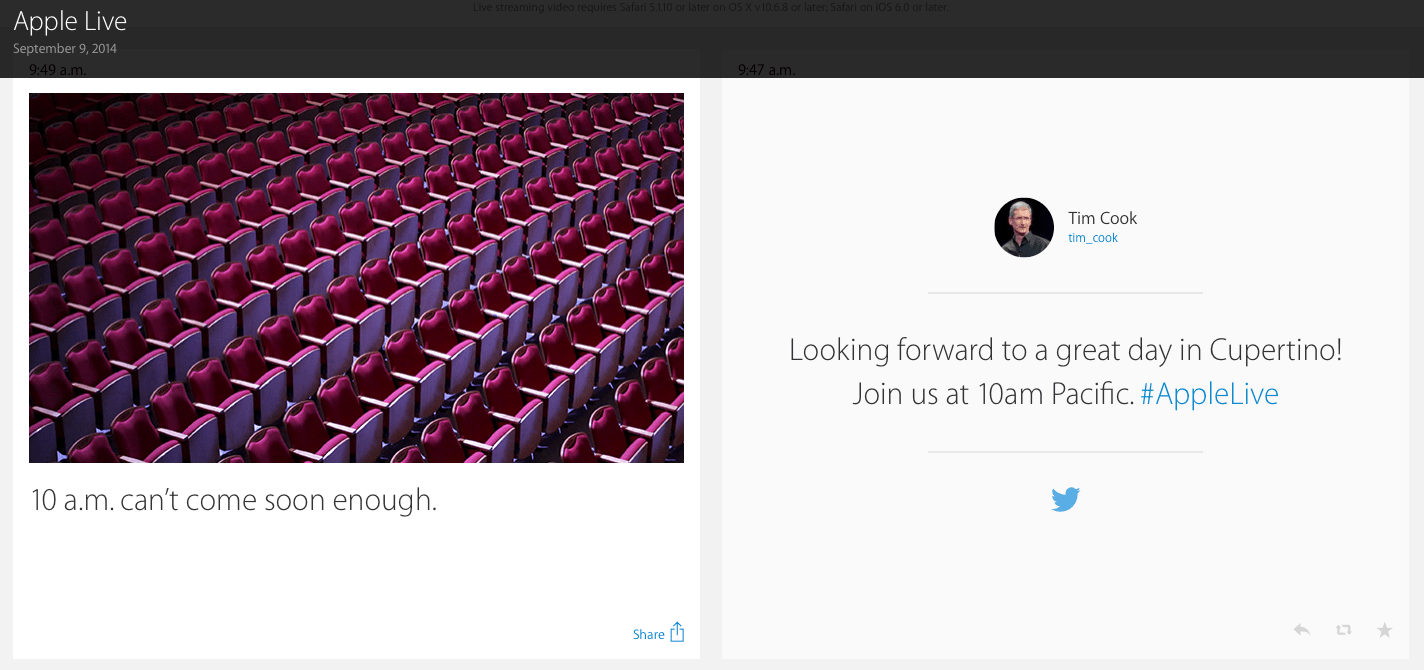1424x670 pixels.
Task: Click 'Looking forward to a great day' tweet text
Action: (1065, 371)
